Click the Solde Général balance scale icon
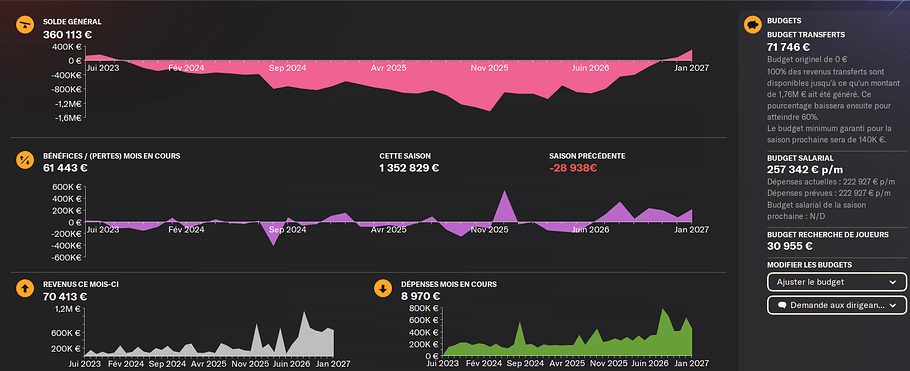The width and height of the screenshot is (910, 371). click(x=24, y=25)
